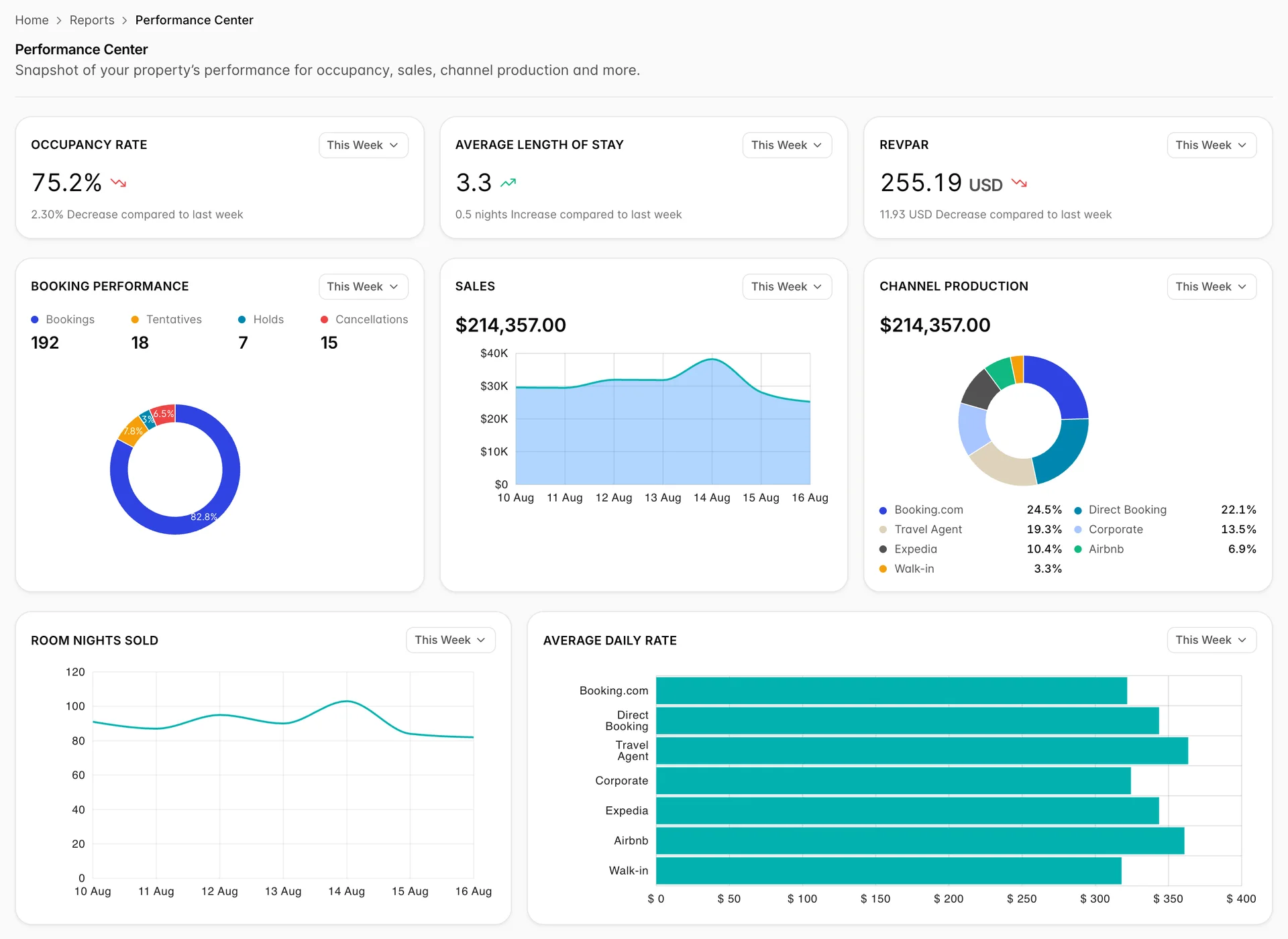Click the chevron separator after Reports breadcrumb
Image resolution: width=1288 pixels, height=939 pixels.
coord(125,21)
